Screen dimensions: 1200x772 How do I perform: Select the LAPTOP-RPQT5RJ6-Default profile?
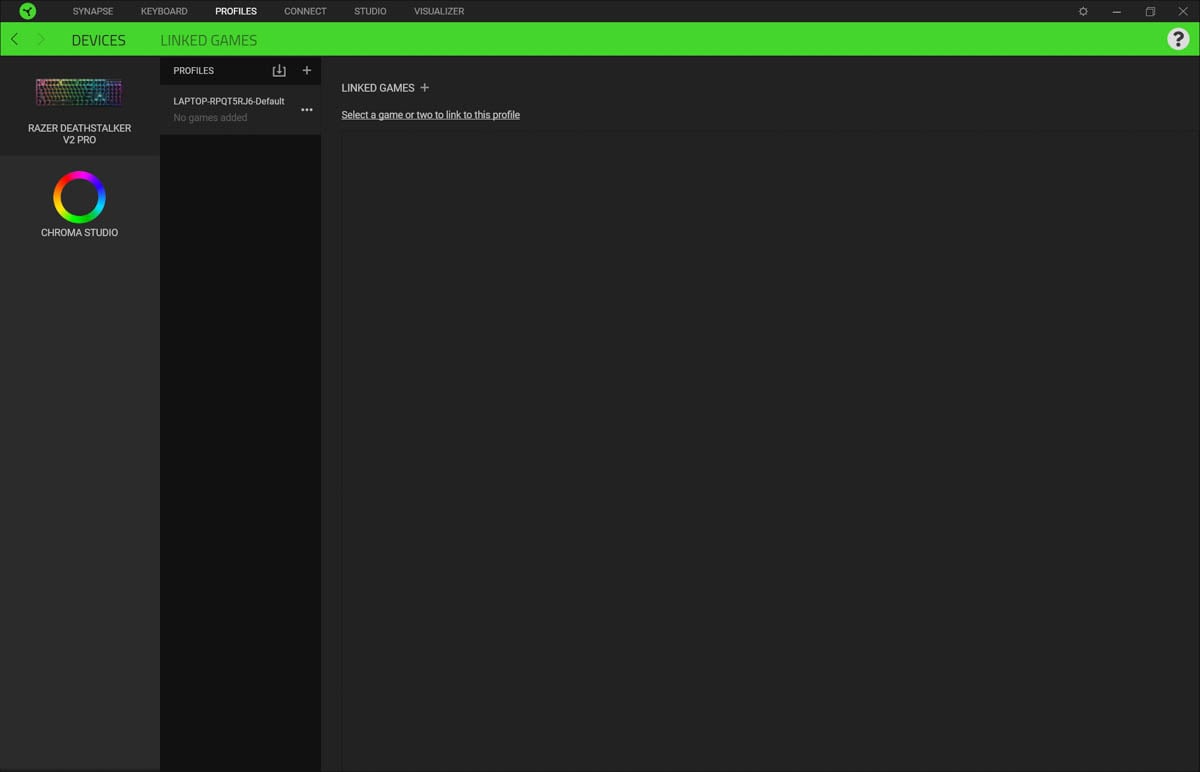240,109
